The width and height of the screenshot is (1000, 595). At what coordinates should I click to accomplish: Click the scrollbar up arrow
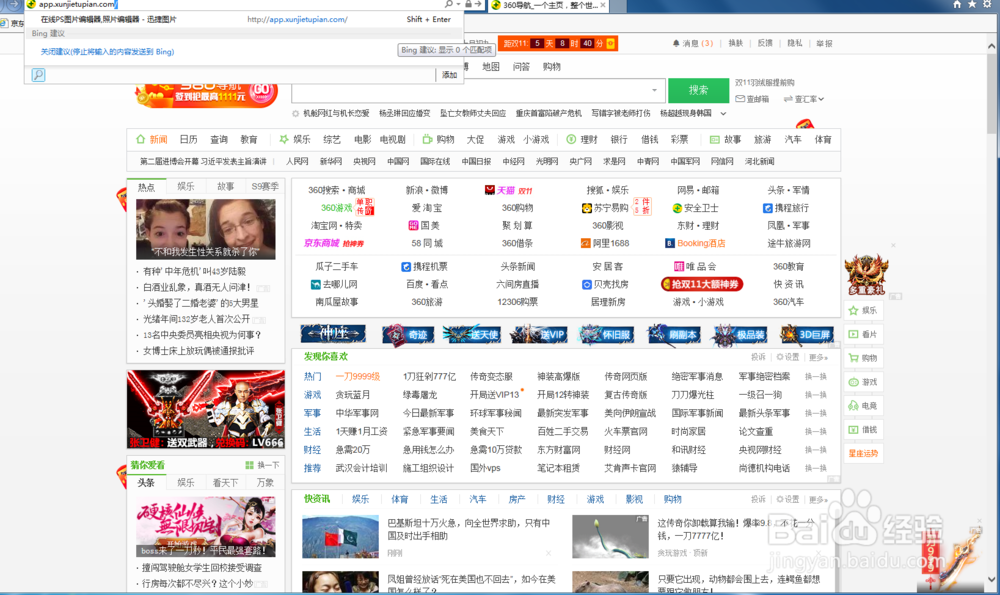pyautogui.click(x=991, y=46)
